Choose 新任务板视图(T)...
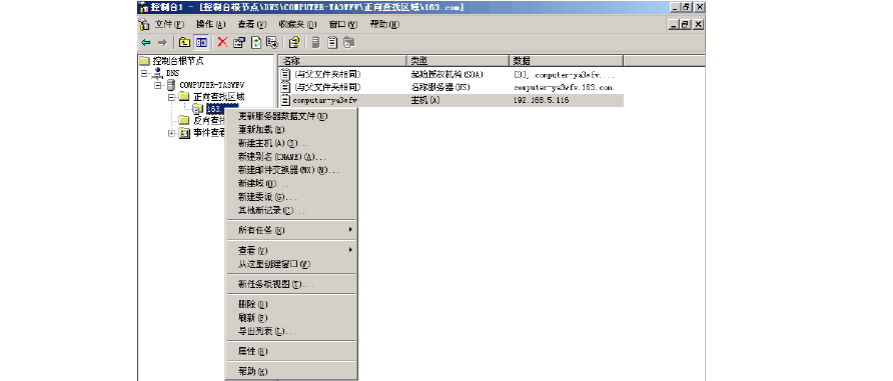893x381 pixels. pyautogui.click(x=292, y=284)
